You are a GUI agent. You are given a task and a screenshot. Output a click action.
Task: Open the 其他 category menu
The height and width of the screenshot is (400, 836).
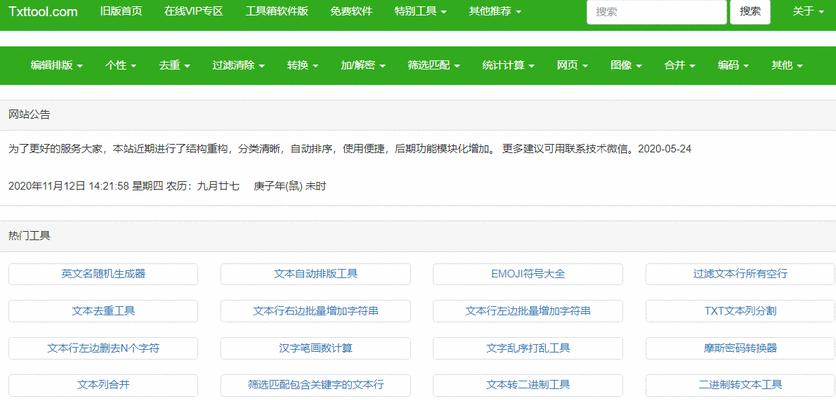pos(787,66)
